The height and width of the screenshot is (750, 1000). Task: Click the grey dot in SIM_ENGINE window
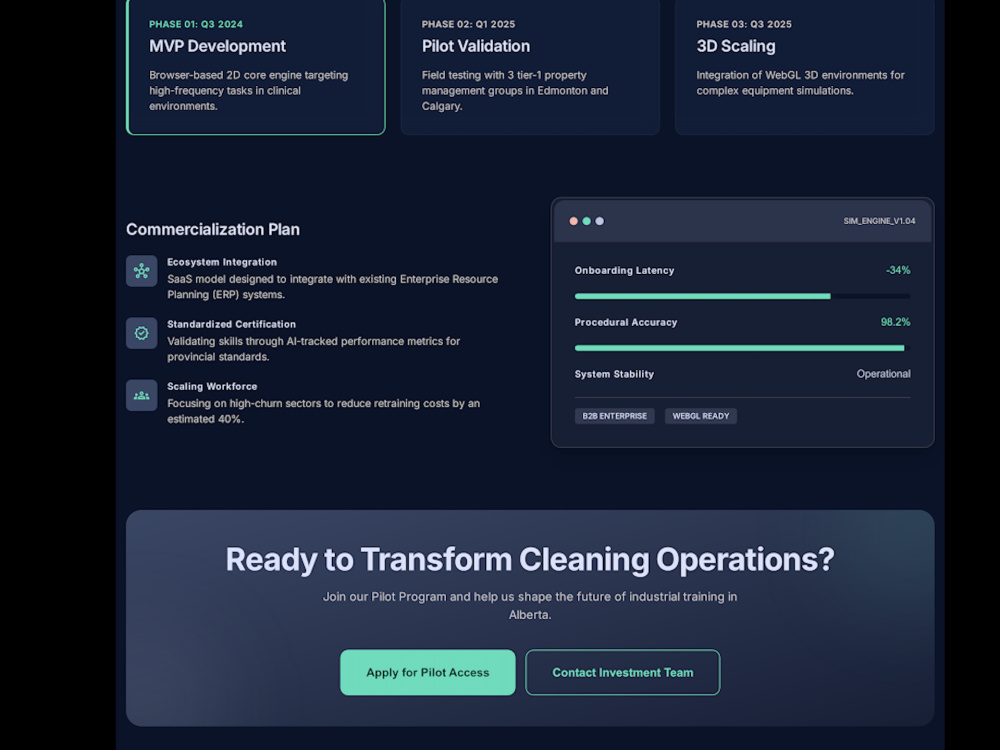point(599,221)
